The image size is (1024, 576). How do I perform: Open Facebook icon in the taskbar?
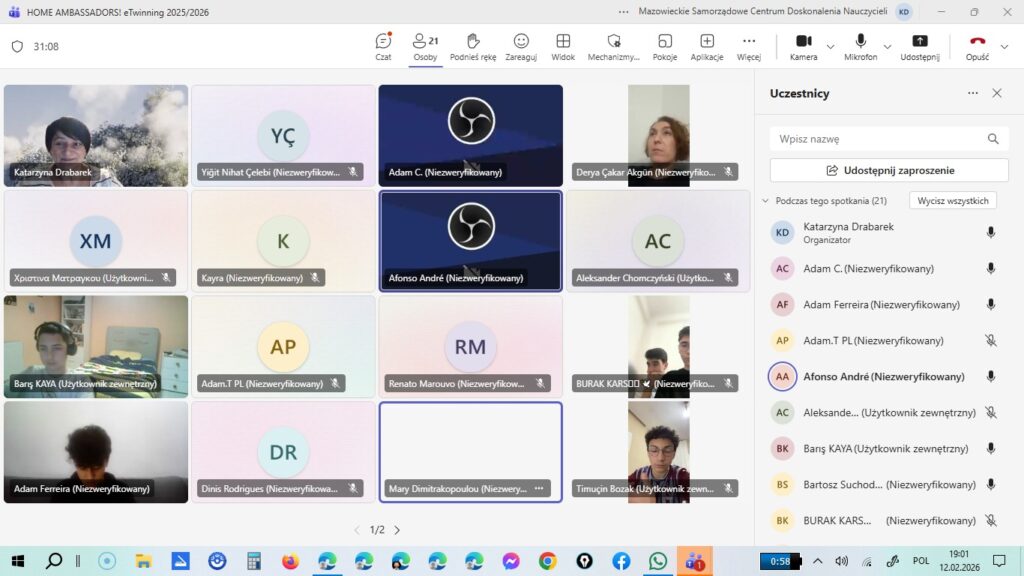[621, 560]
